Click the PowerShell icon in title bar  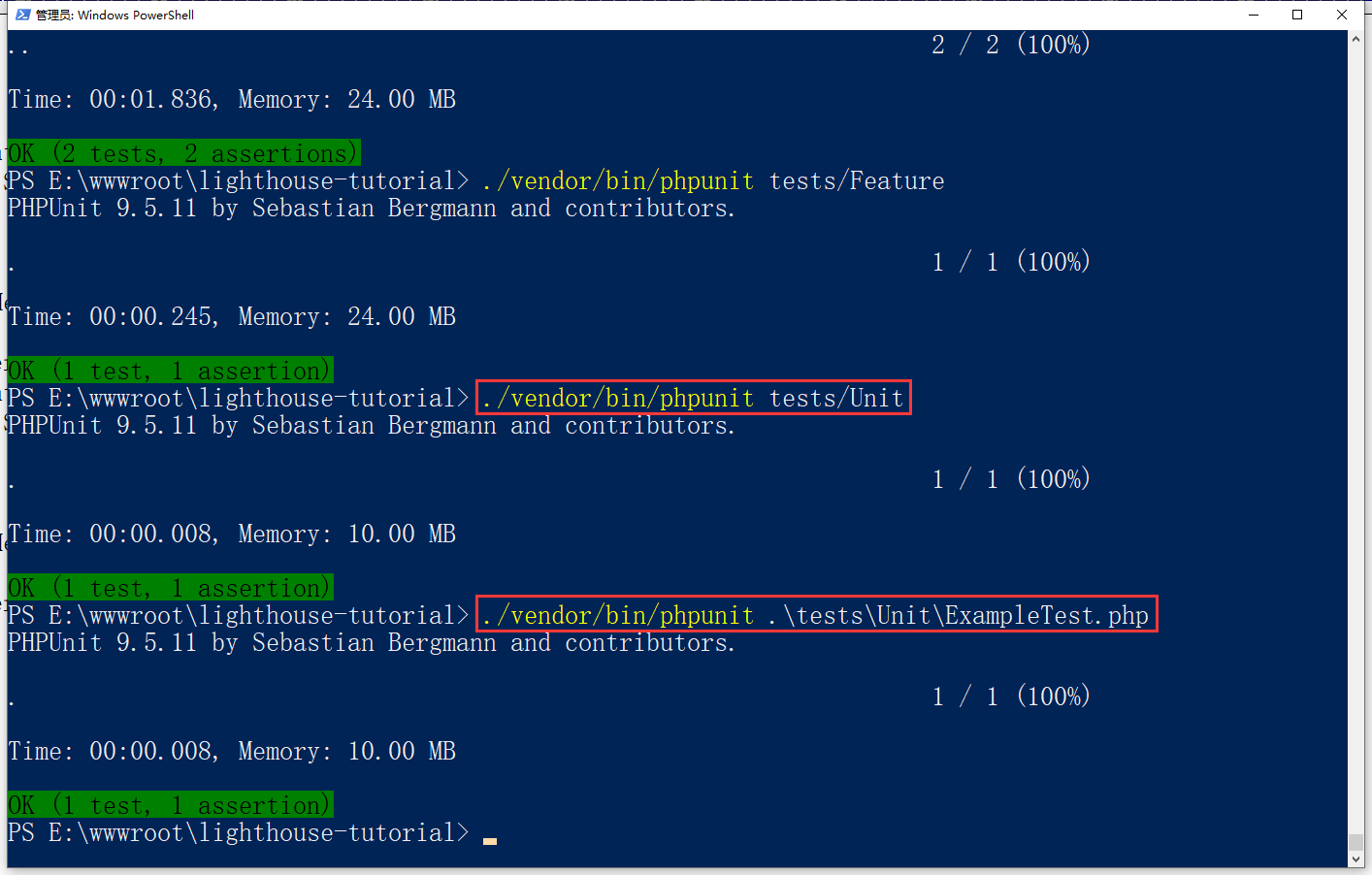[x=22, y=15]
